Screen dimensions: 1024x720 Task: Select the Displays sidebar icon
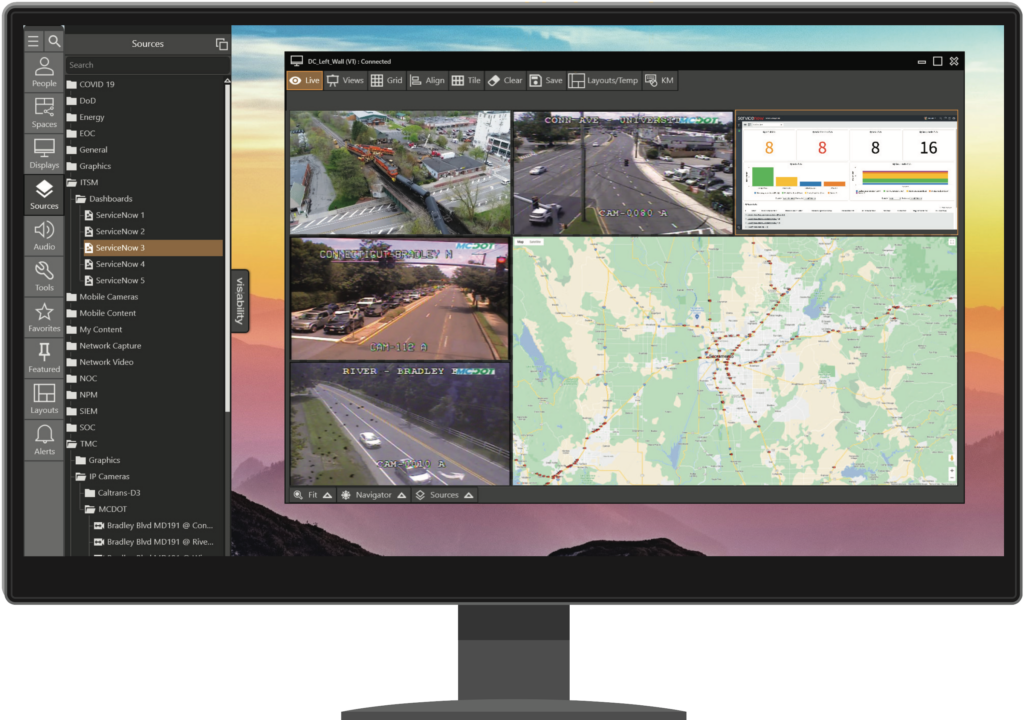tap(44, 154)
